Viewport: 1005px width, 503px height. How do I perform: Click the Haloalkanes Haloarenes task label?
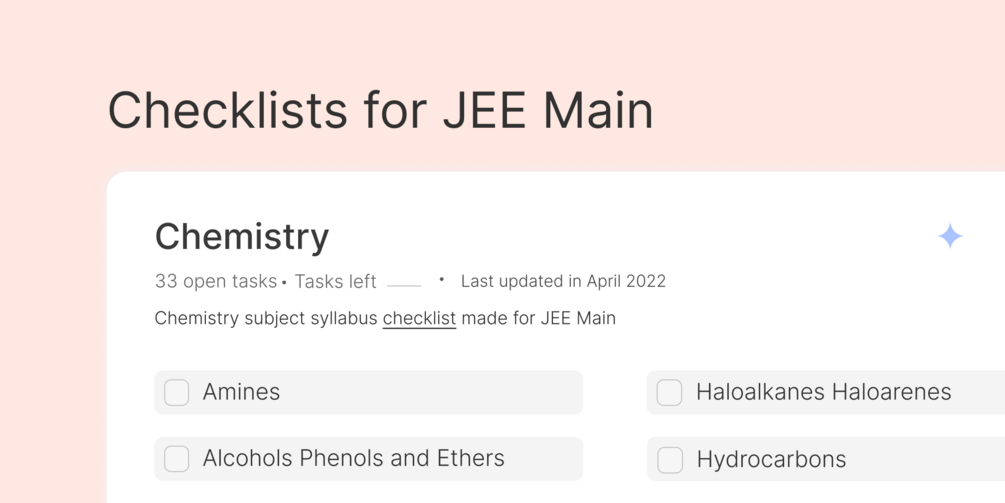[x=823, y=392]
